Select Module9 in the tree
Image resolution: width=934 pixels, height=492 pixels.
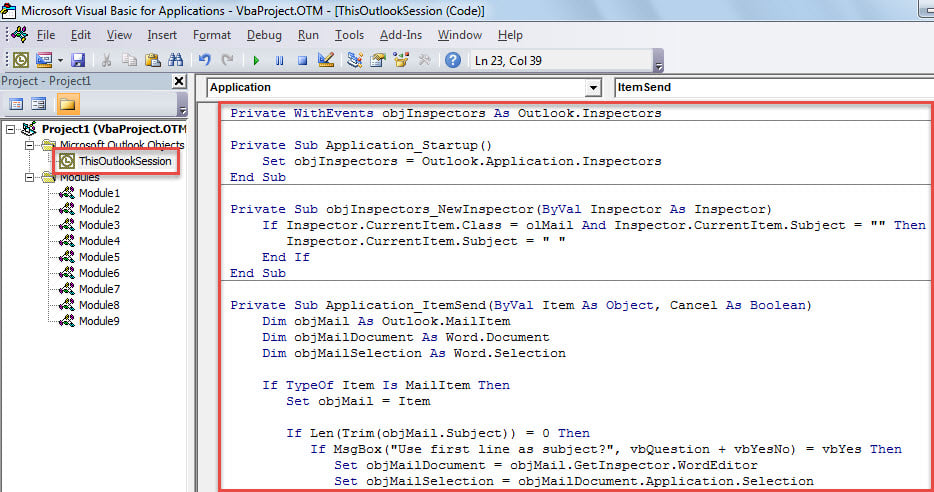click(99, 321)
